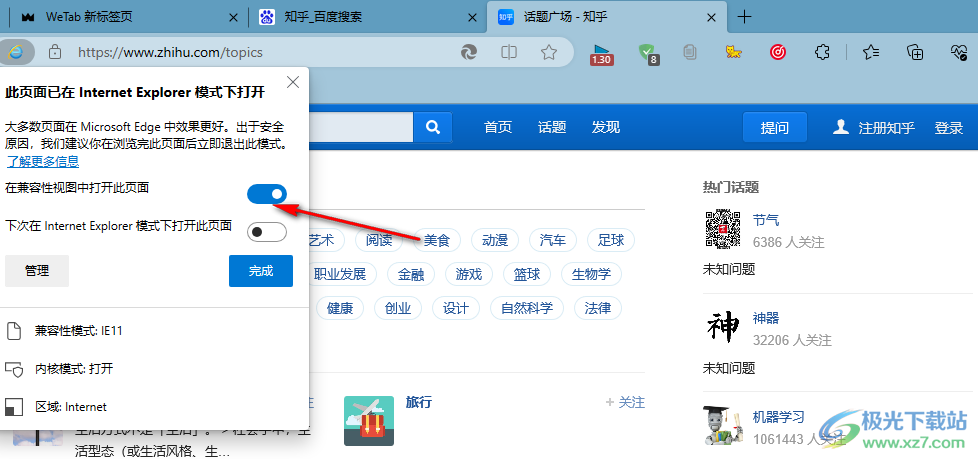Select the 话题广场 - 知乎 tab
Screen dimensions: 978x459
[605, 17]
